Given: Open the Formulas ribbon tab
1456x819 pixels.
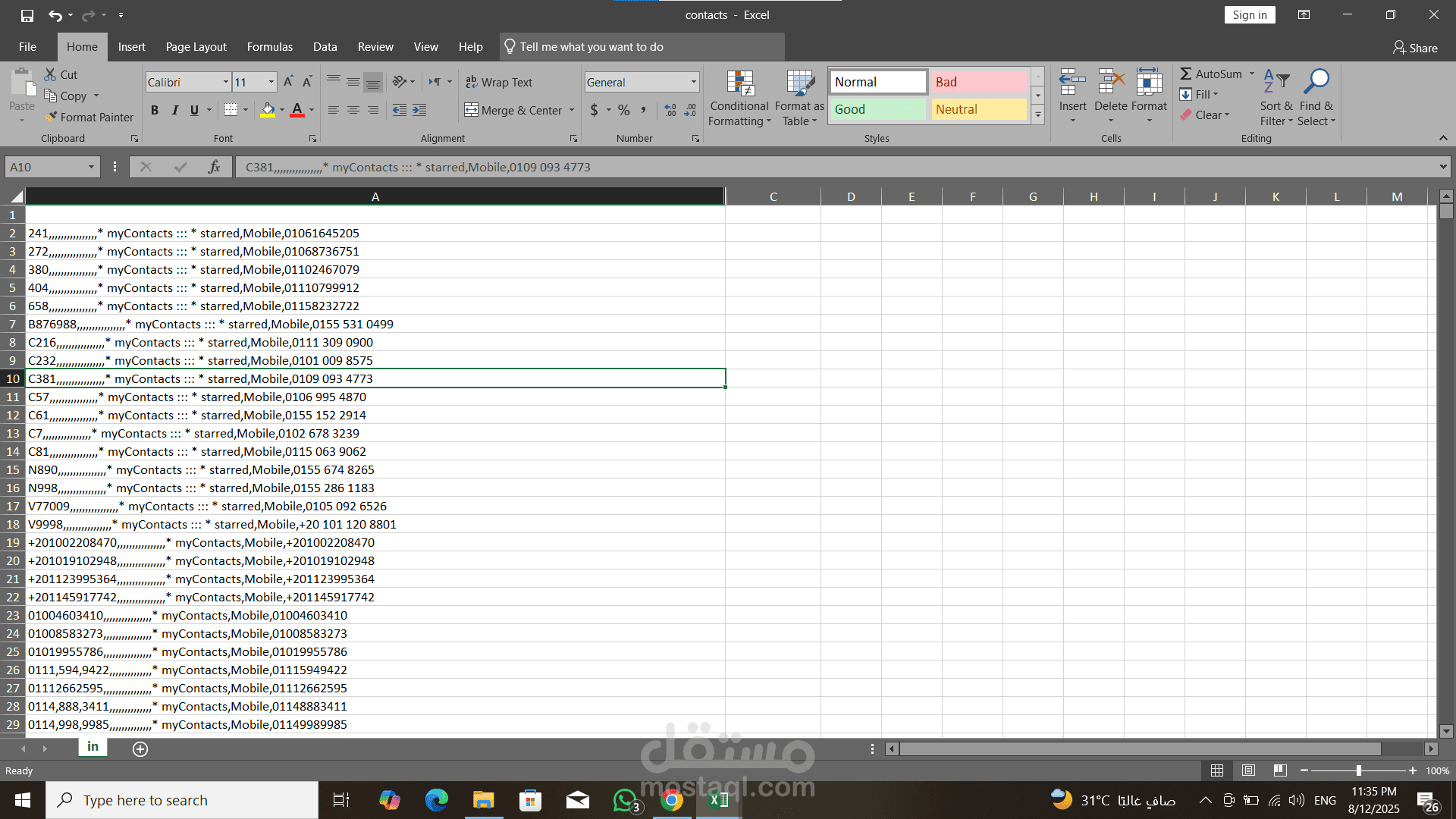Looking at the screenshot, I should [x=269, y=47].
